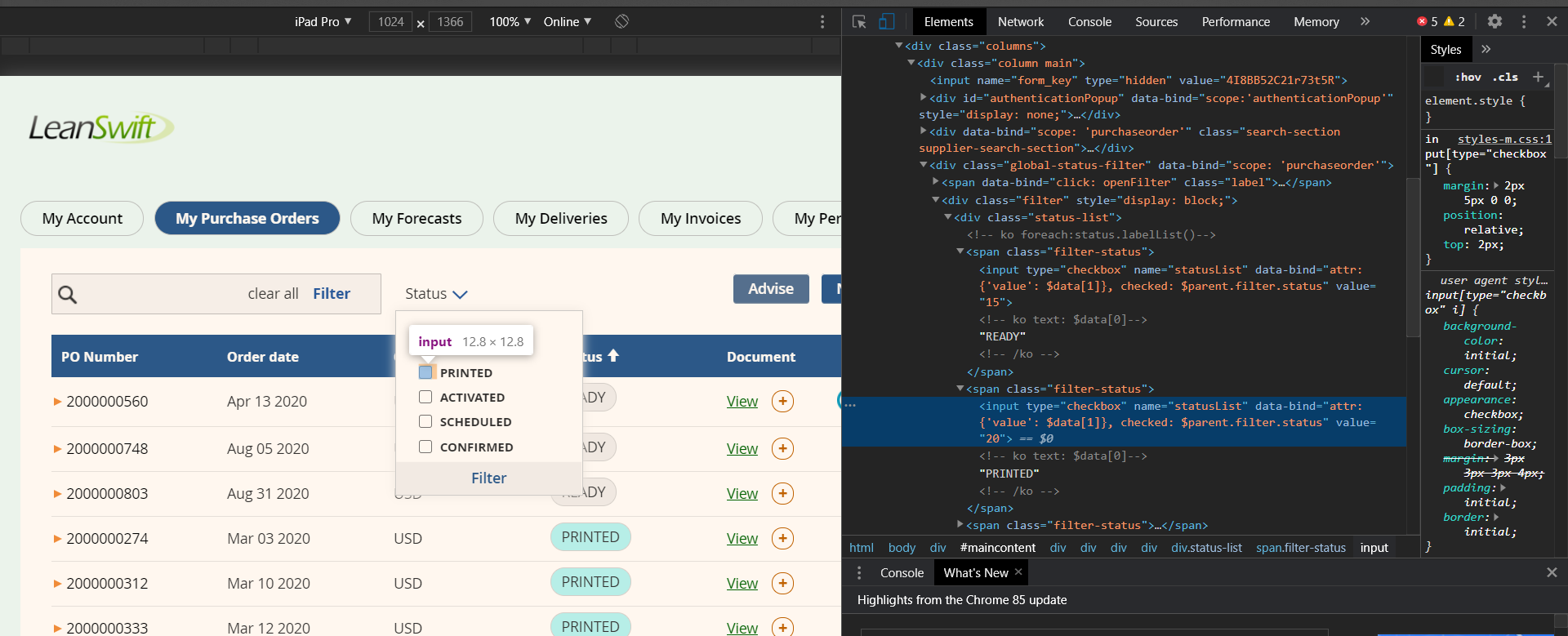Click the new style rule plus icon
The image size is (1568, 636).
(x=1538, y=77)
